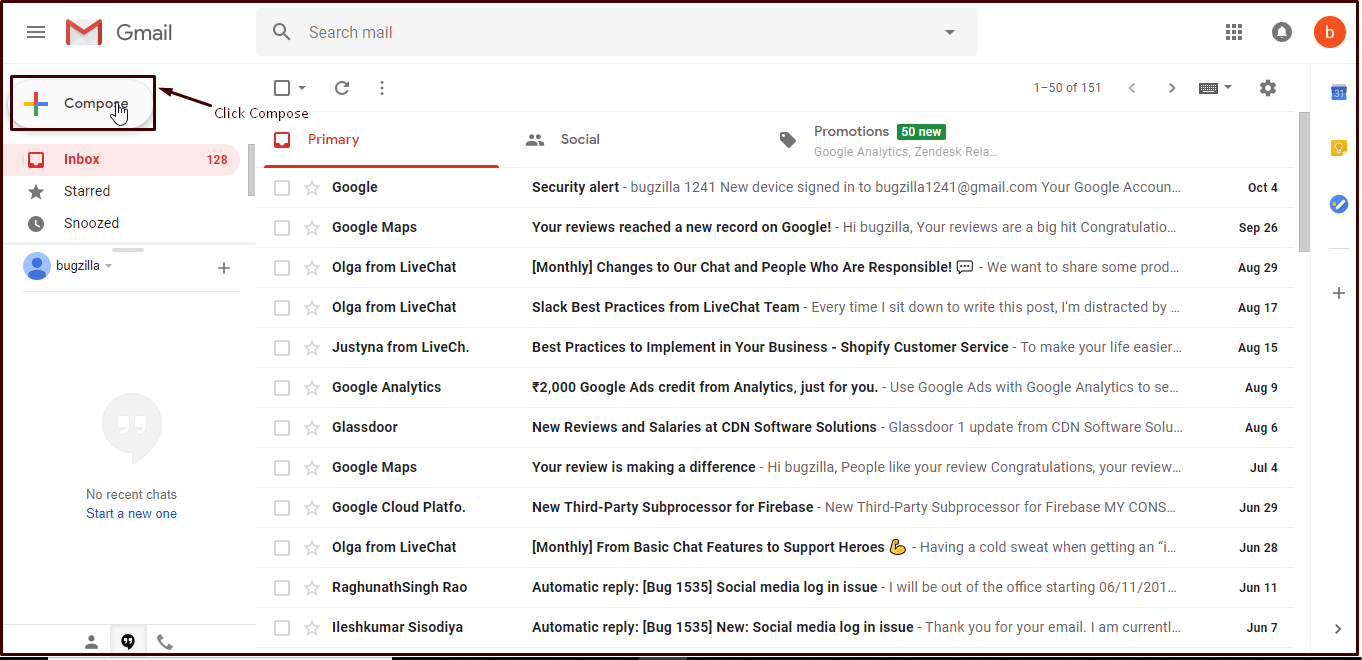
Task: Click the Search mail input field
Action: (x=600, y=32)
